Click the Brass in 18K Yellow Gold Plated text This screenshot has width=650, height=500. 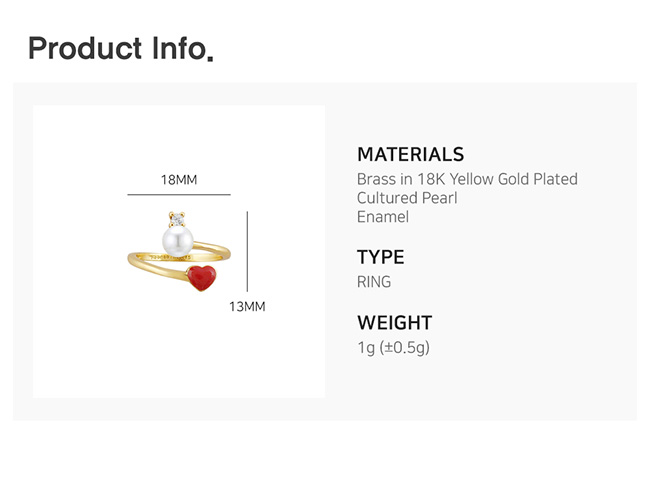pos(467,179)
